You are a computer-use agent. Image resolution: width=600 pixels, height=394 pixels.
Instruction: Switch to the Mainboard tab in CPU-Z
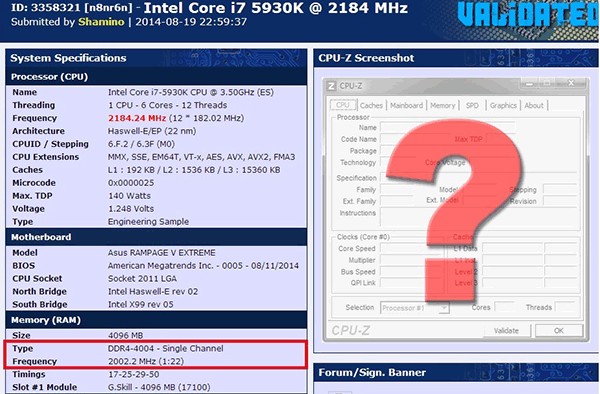click(x=406, y=106)
